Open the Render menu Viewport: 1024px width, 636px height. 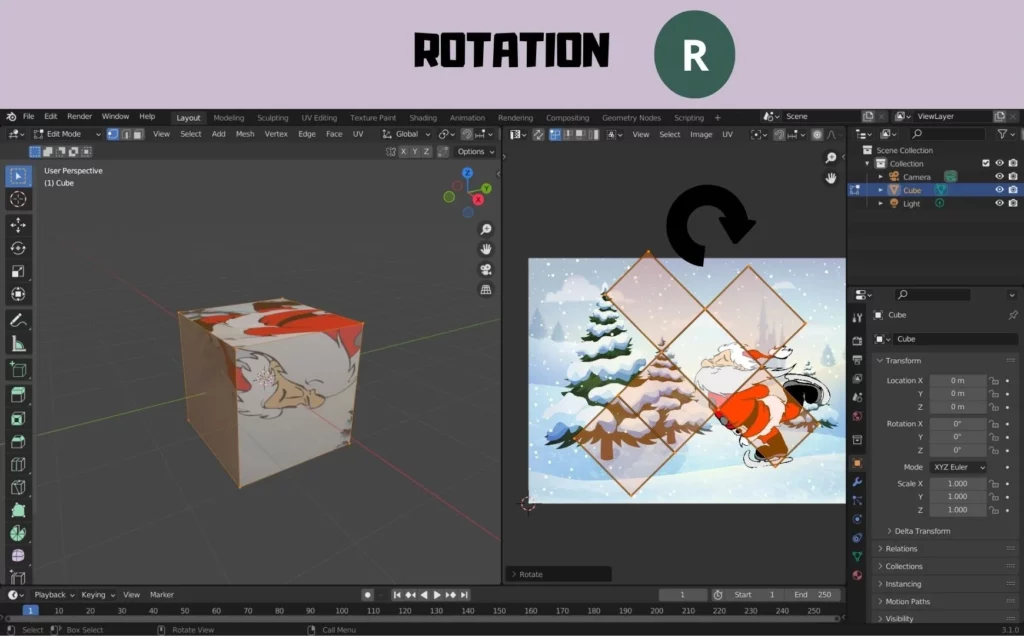click(x=80, y=116)
